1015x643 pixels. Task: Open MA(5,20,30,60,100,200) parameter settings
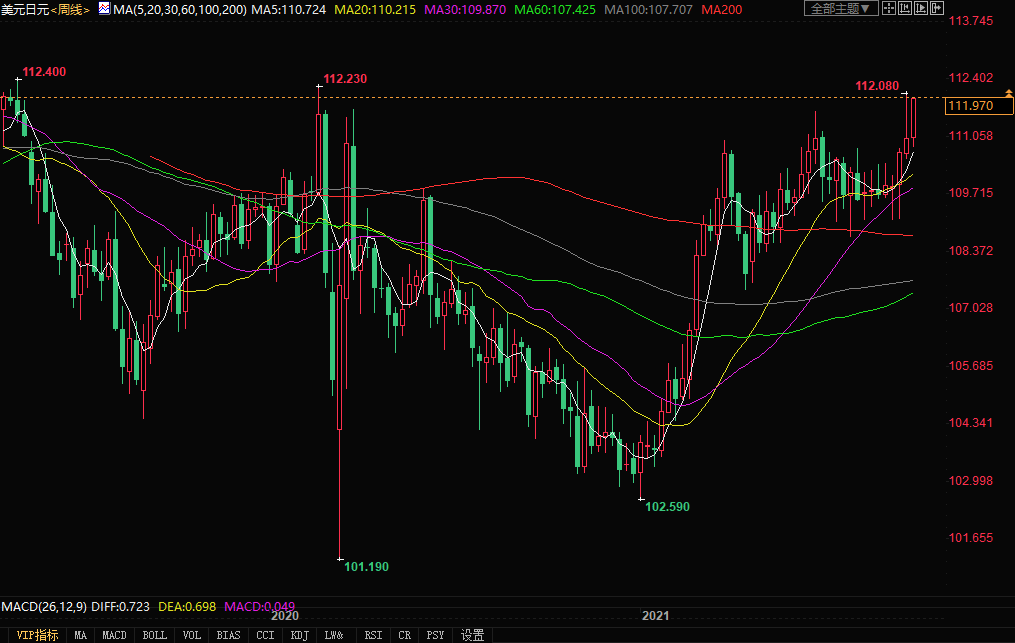(178, 8)
